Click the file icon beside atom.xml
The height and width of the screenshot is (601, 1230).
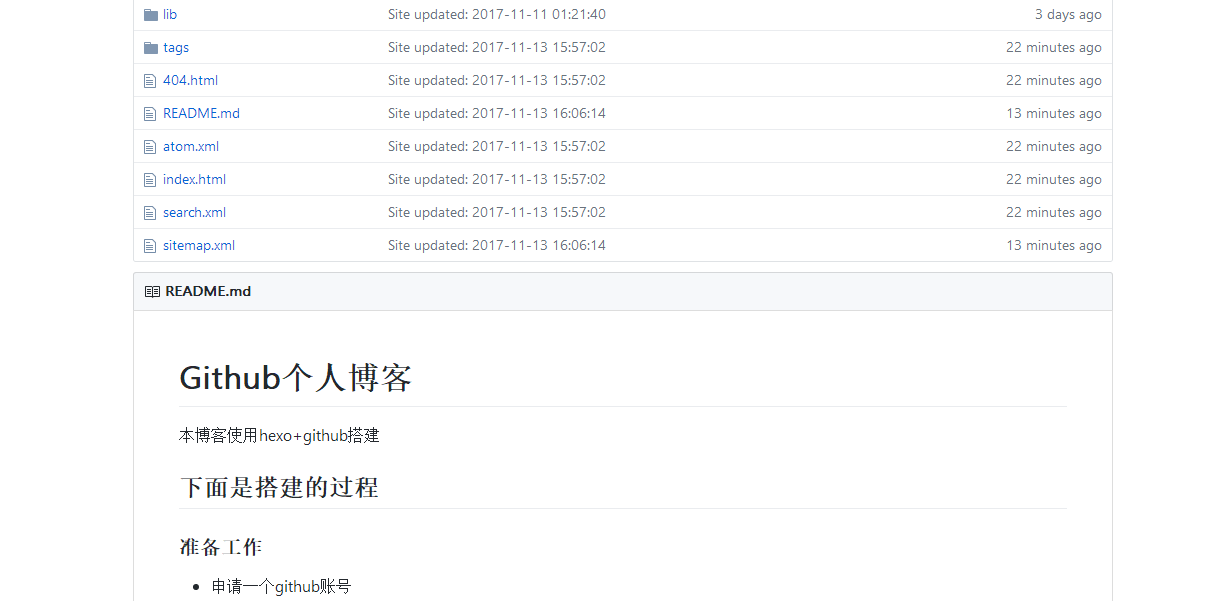click(x=150, y=147)
